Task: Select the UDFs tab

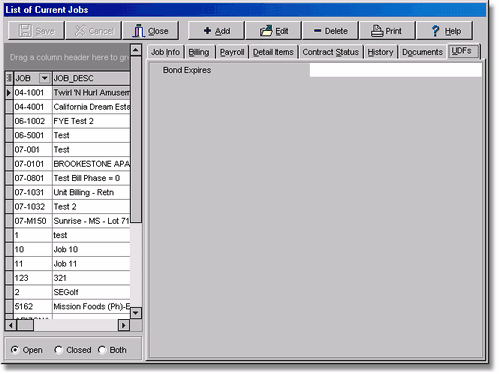Action: [x=463, y=51]
